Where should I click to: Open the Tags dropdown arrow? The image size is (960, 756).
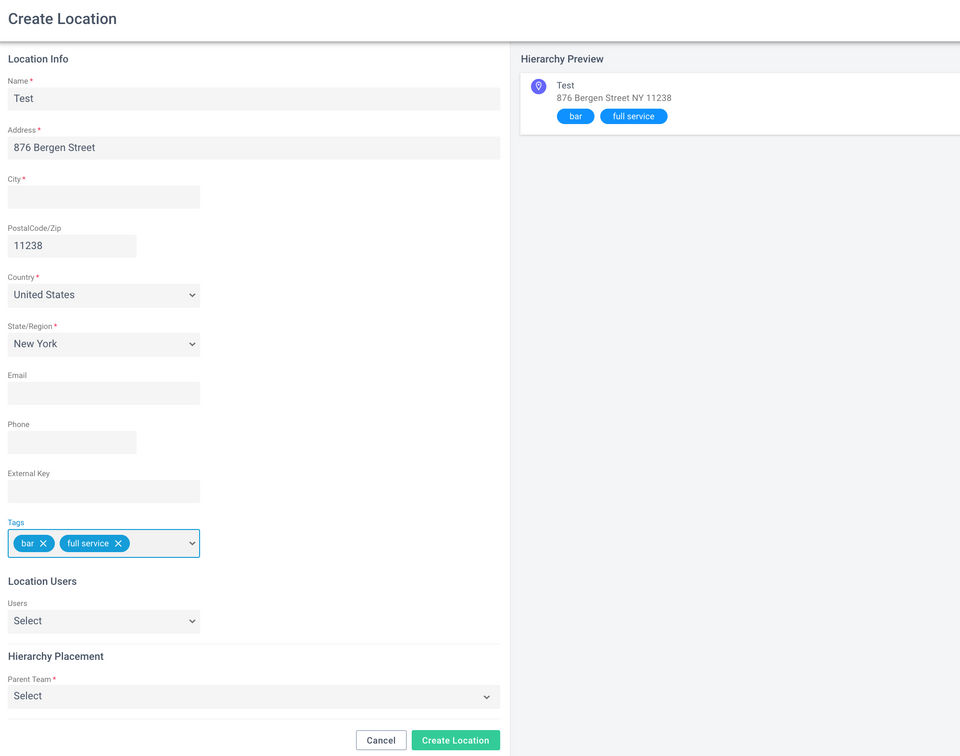pyautogui.click(x=192, y=544)
